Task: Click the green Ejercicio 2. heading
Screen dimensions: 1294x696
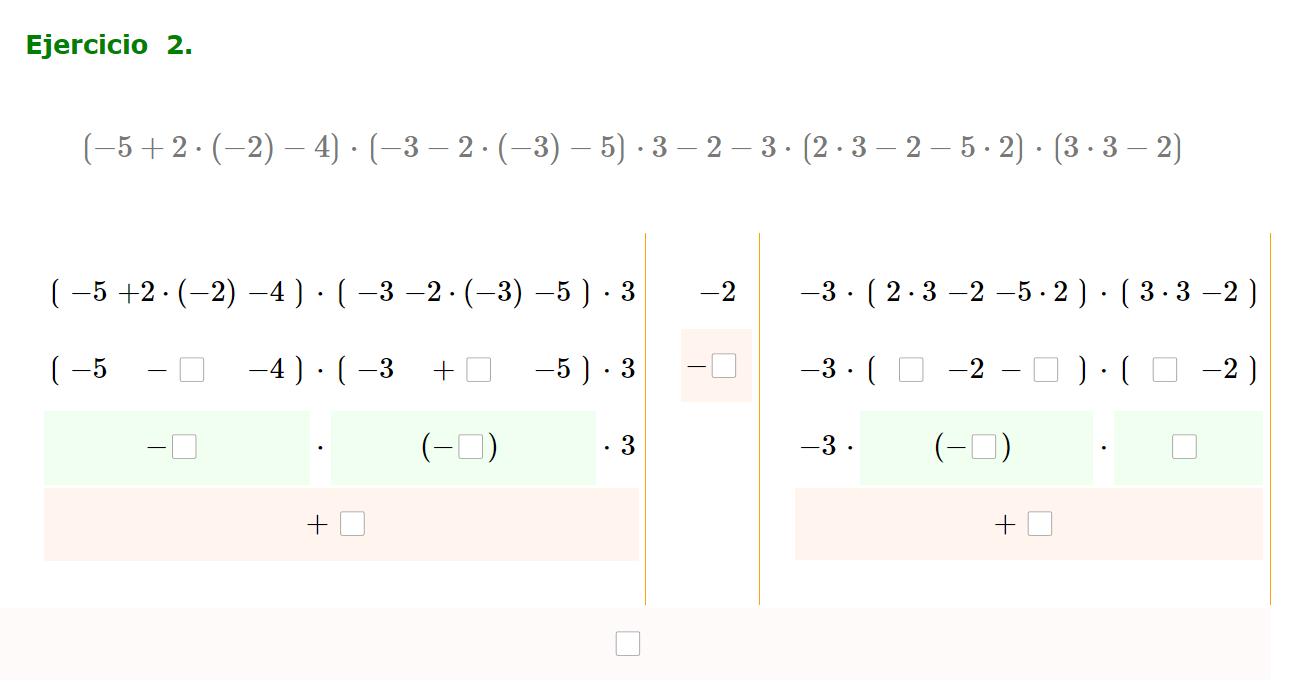Action: [109, 45]
